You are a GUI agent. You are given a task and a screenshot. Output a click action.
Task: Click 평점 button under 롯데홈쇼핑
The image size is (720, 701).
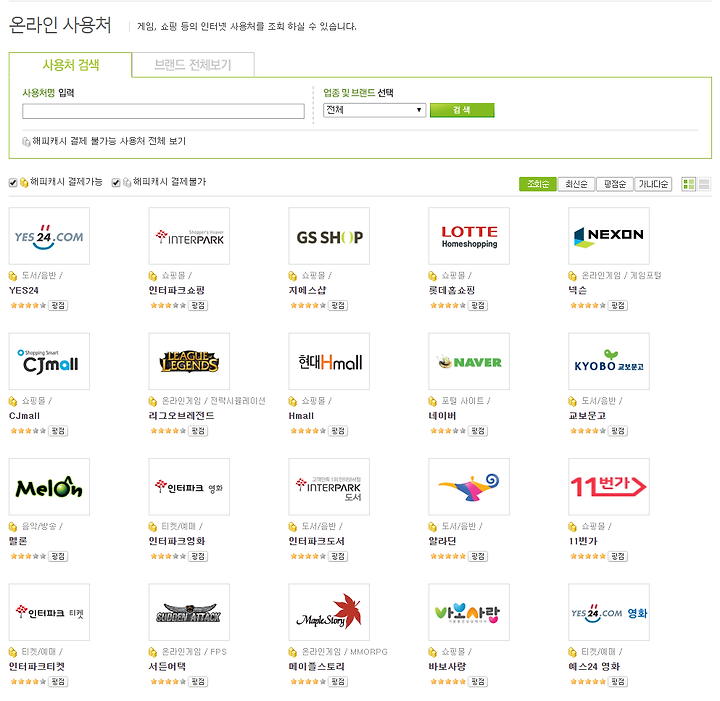[478, 305]
